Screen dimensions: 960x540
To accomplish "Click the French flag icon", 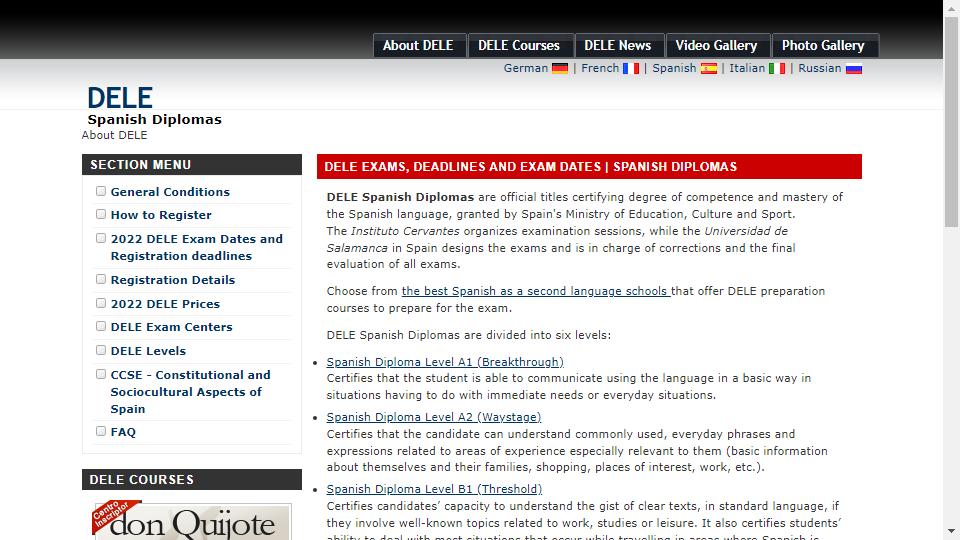I will (x=631, y=69).
